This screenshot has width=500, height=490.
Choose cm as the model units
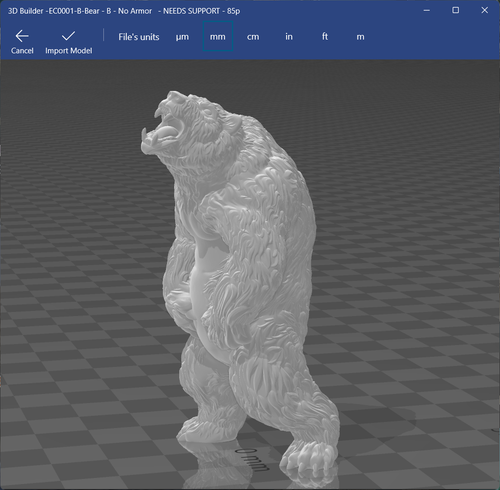click(x=253, y=37)
